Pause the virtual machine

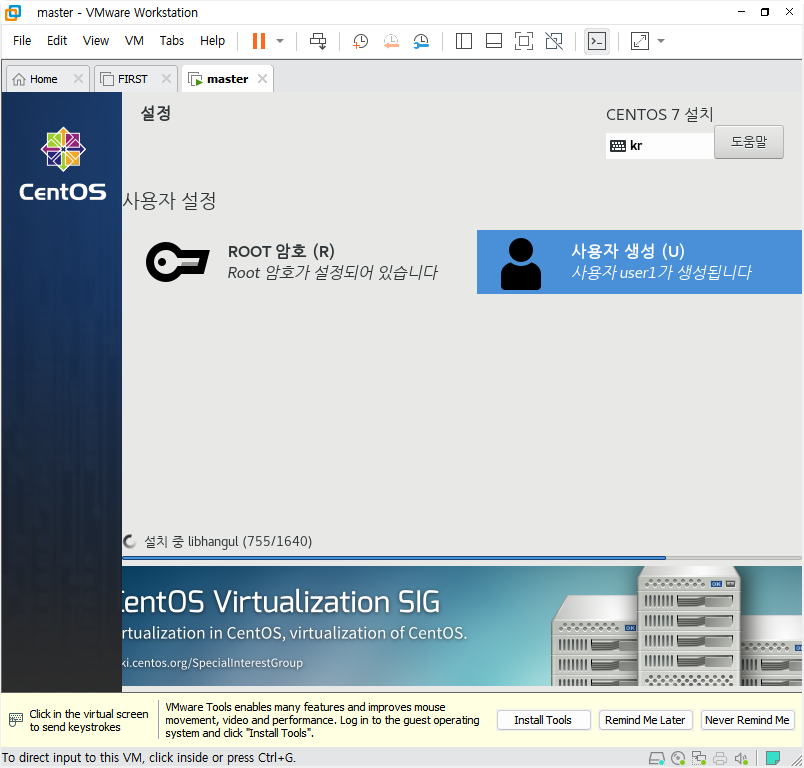coord(259,41)
